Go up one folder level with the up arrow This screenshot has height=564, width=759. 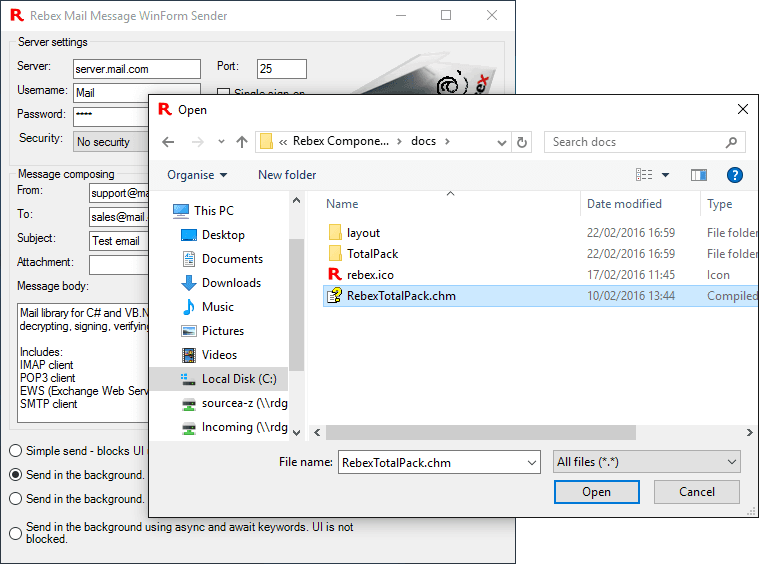(x=242, y=142)
